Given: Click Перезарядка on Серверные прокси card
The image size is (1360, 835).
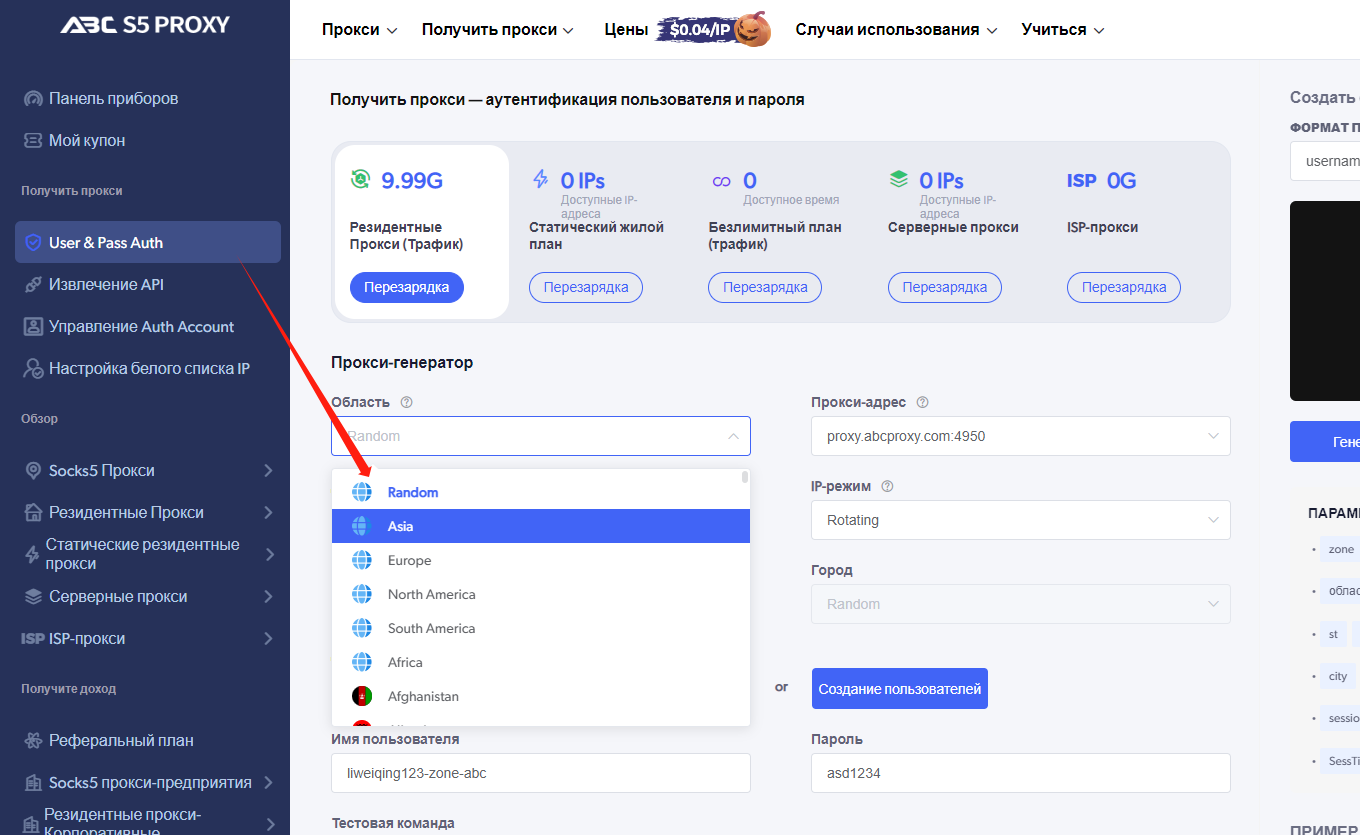Looking at the screenshot, I should click(945, 287).
